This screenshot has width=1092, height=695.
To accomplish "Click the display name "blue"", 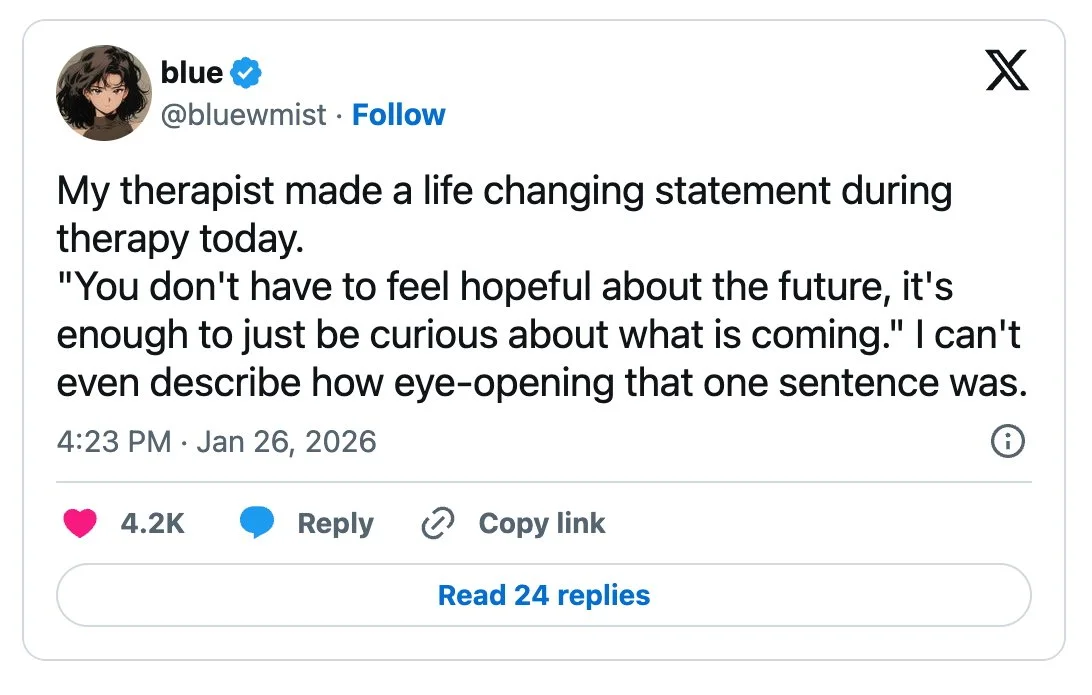I will click(191, 72).
